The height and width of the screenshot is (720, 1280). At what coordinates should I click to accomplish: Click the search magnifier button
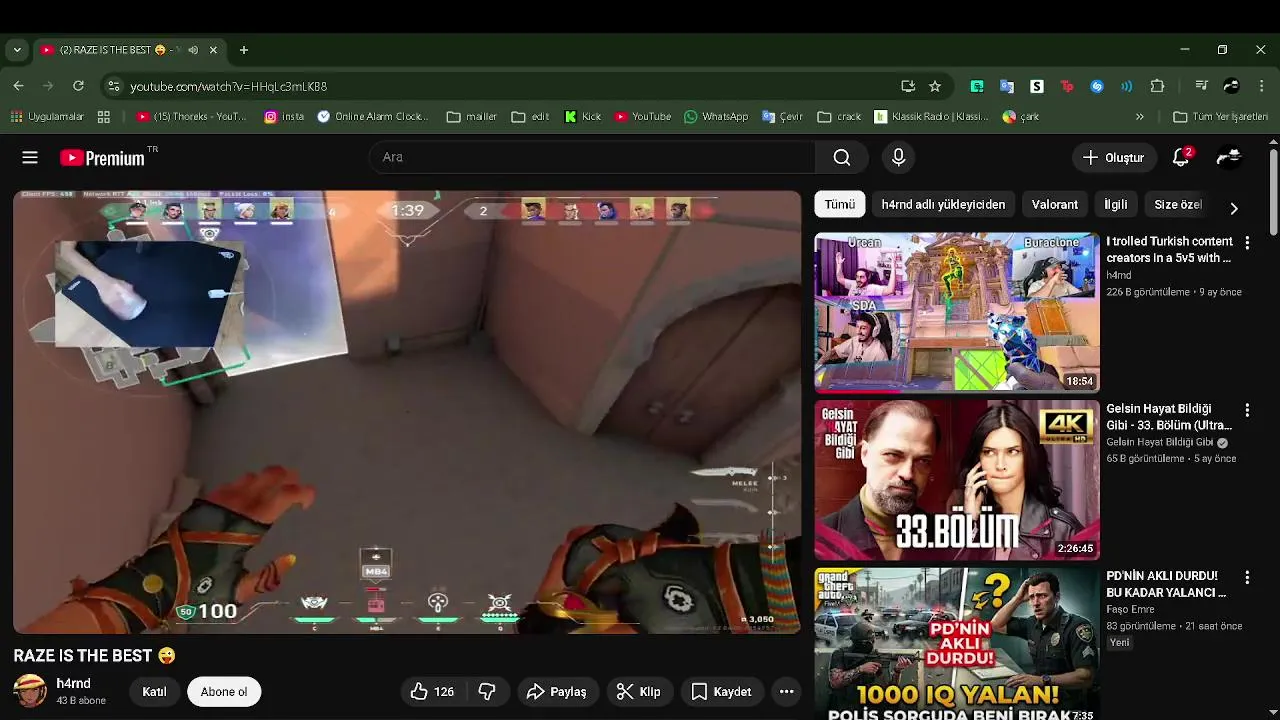(842, 157)
